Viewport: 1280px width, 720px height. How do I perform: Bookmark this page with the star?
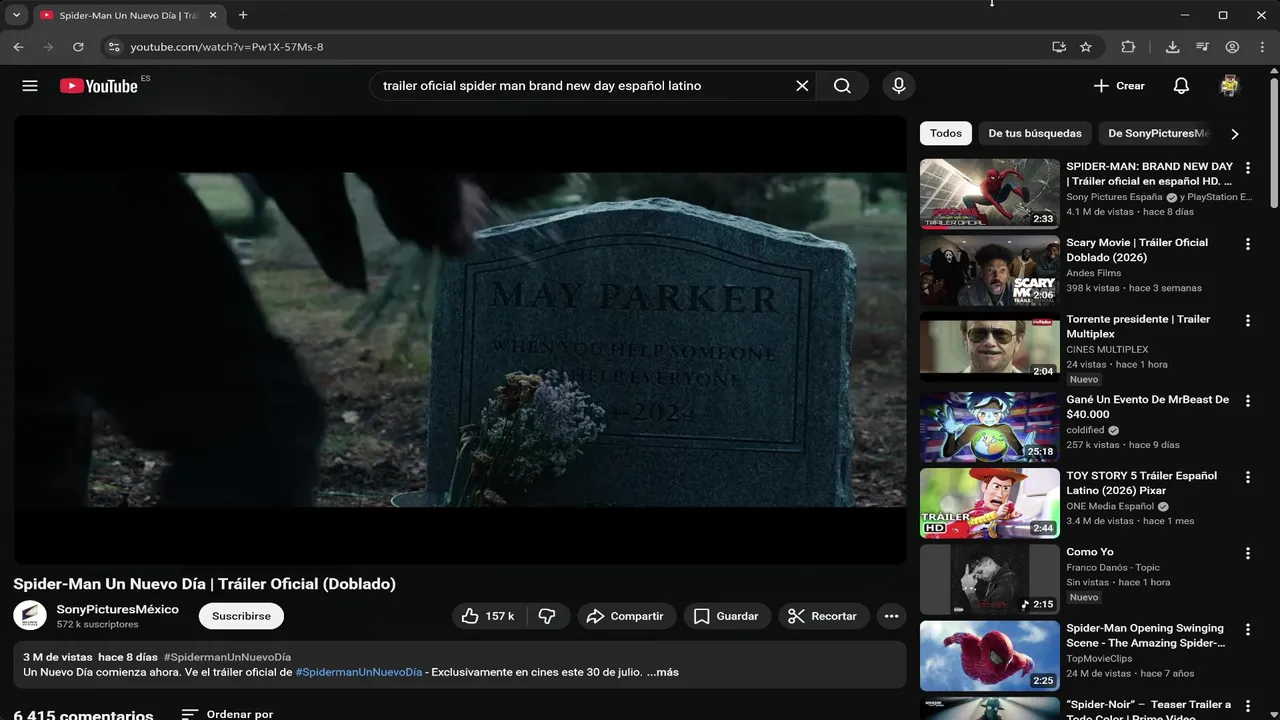point(1086,47)
